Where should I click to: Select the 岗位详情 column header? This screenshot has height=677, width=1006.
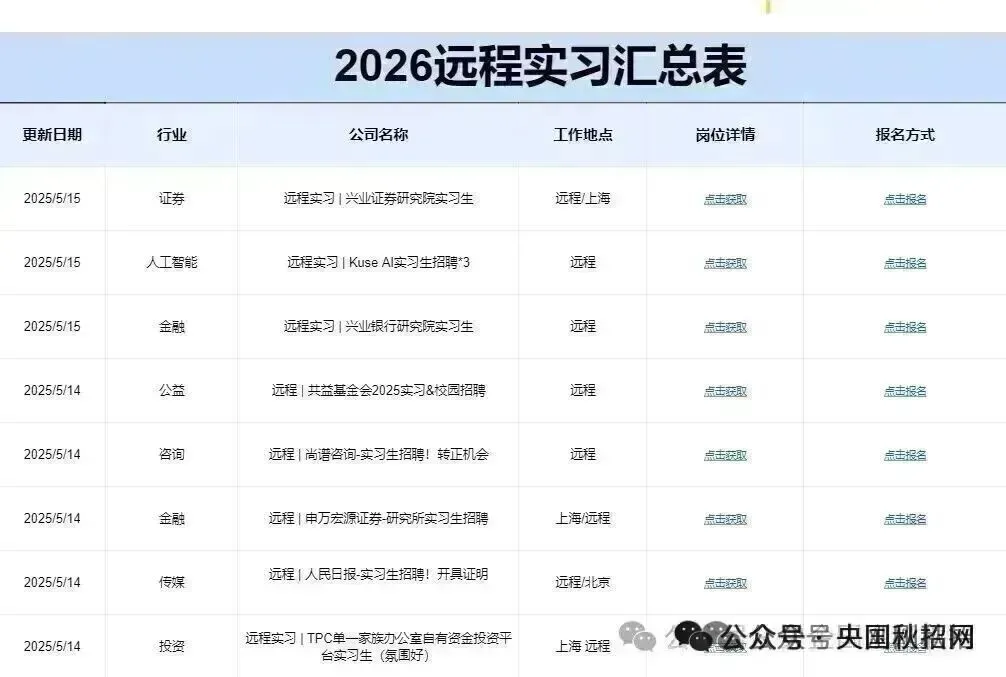(725, 135)
